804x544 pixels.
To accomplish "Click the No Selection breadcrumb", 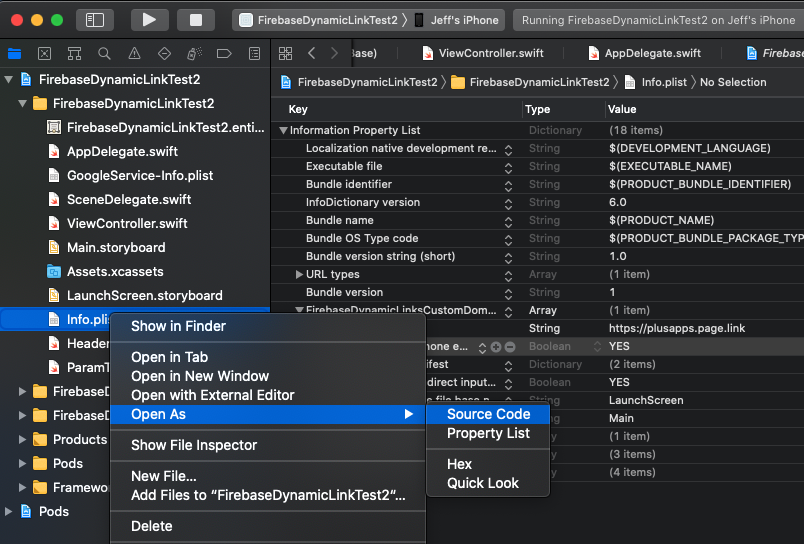I will click(733, 82).
